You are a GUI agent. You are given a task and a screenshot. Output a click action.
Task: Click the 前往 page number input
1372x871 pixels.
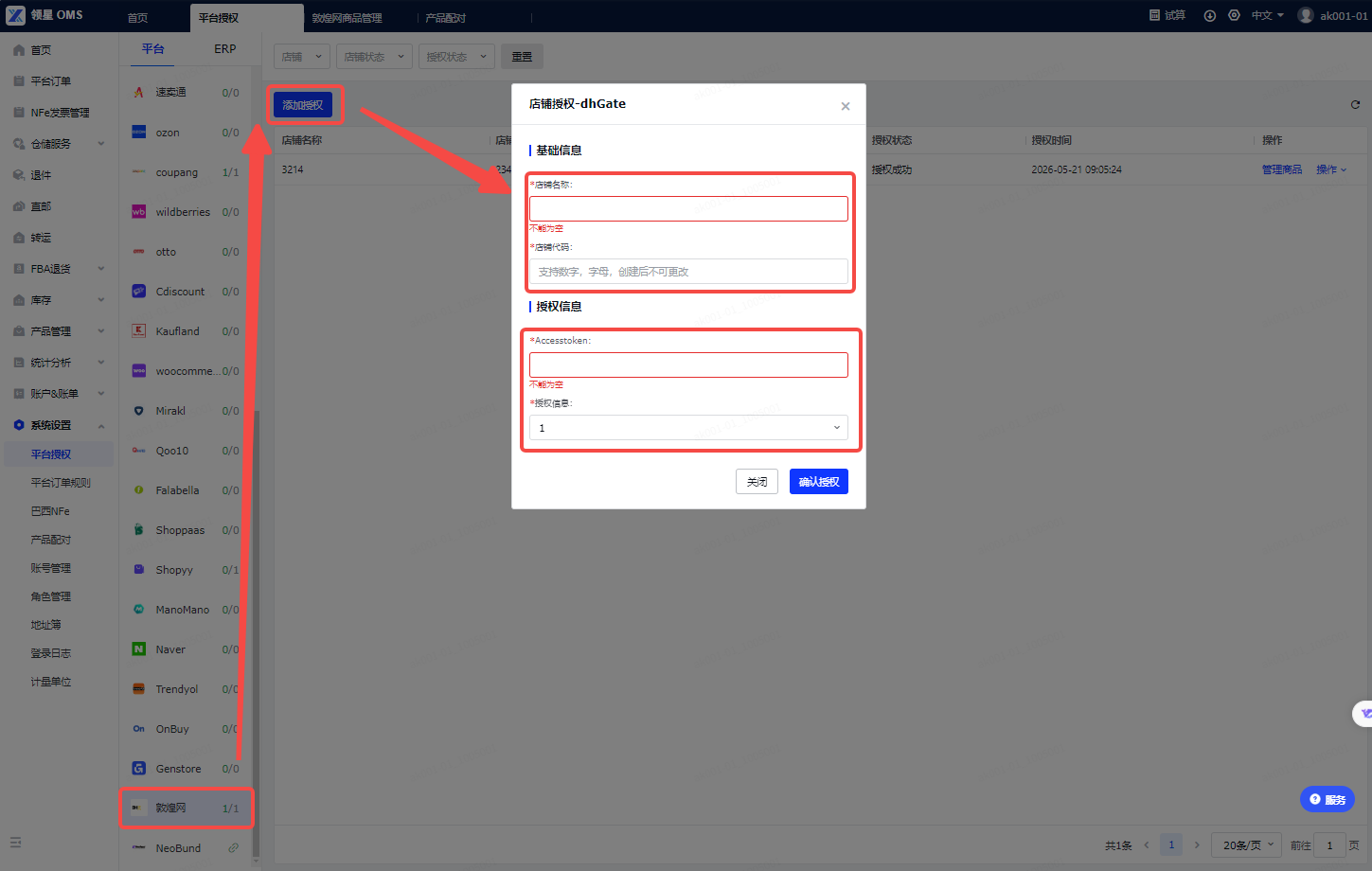point(1330,845)
